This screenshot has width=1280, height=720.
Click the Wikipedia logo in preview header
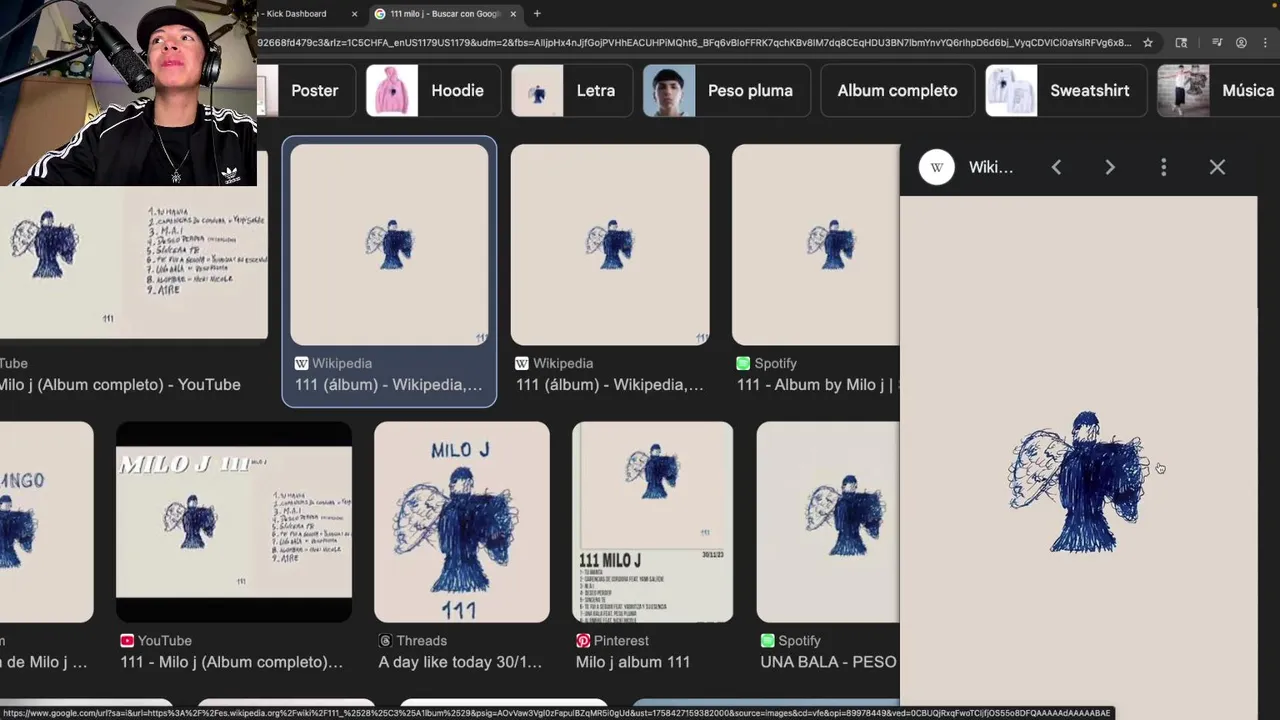pyautogui.click(x=937, y=167)
